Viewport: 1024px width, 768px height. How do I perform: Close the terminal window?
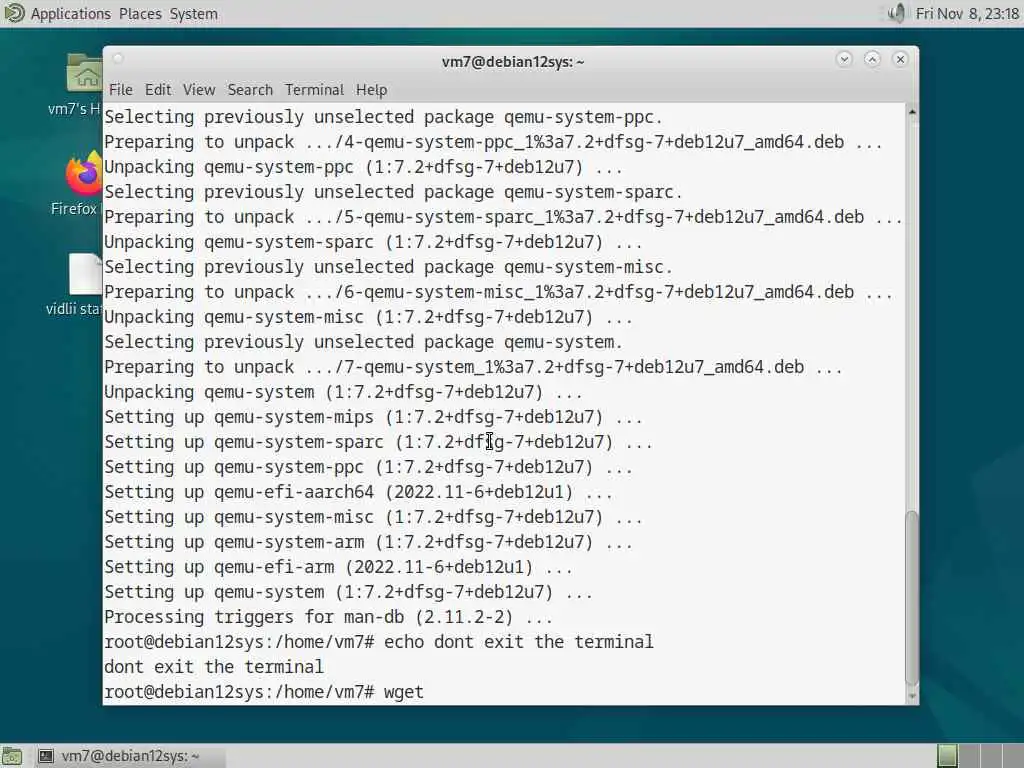(x=900, y=59)
